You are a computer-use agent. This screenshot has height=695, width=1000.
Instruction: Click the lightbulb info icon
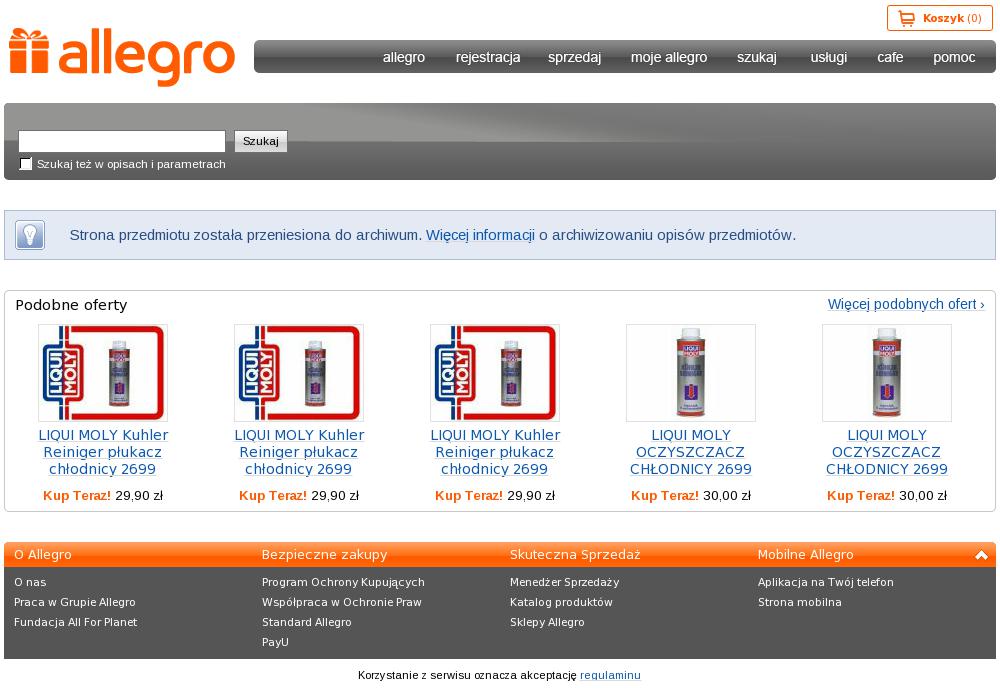tap(30, 235)
